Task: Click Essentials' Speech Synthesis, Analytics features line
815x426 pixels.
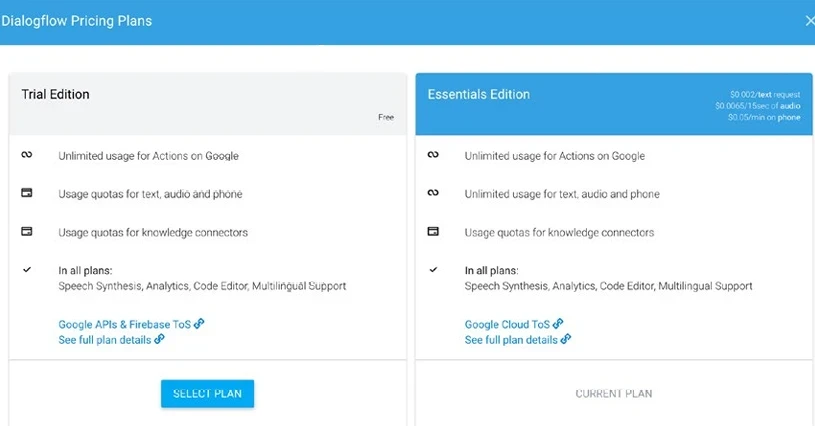Action: click(609, 286)
